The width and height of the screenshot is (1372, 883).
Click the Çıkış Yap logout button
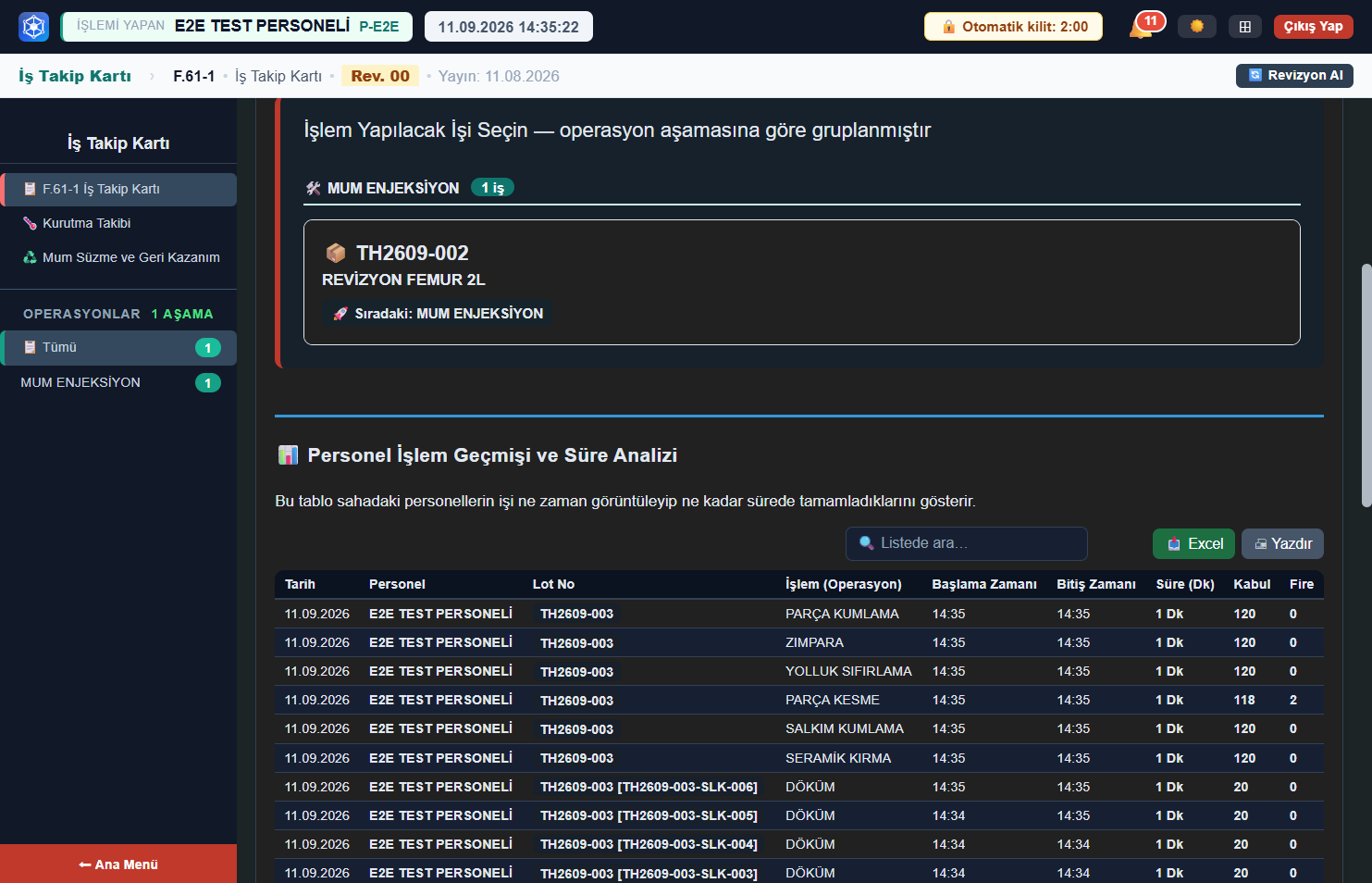click(x=1313, y=26)
